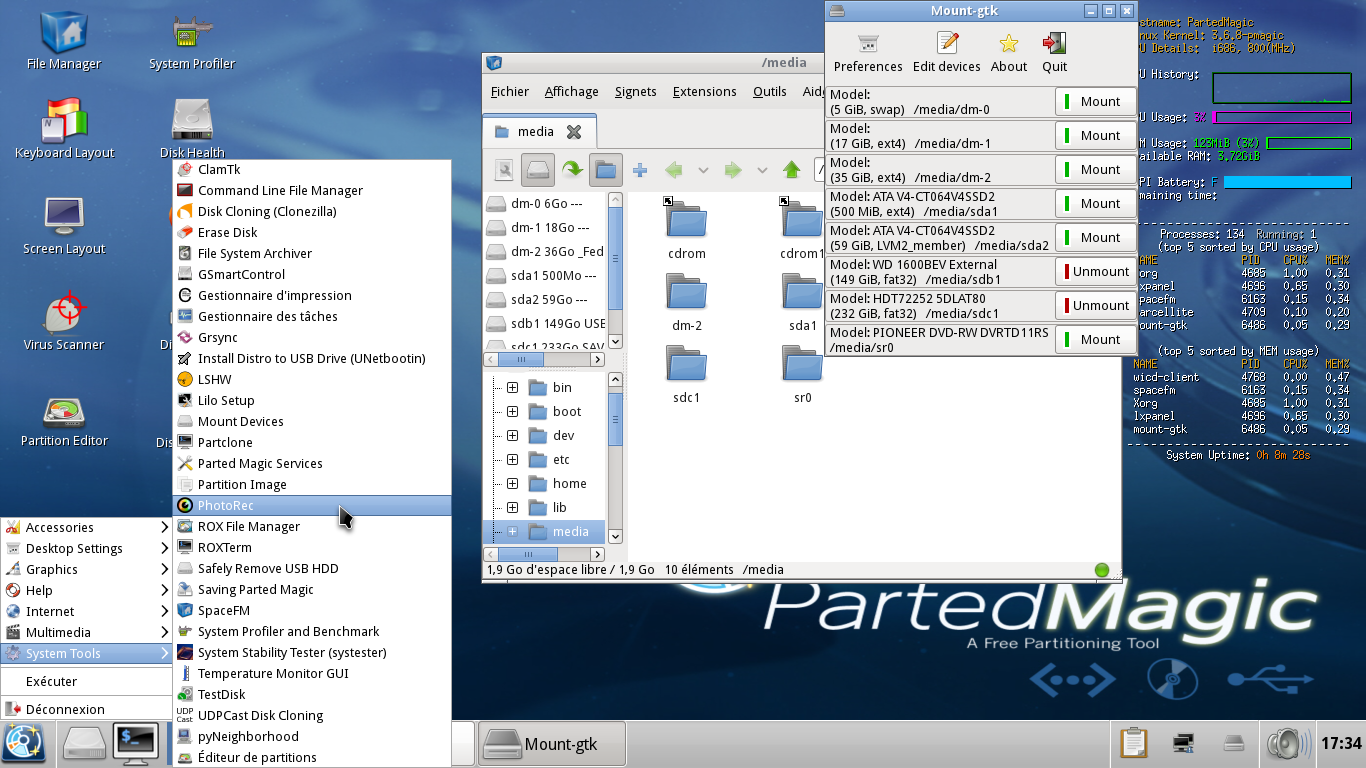Viewport: 1366px width, 768px height.
Task: Expand the boot folder in the tree
Action: [512, 411]
